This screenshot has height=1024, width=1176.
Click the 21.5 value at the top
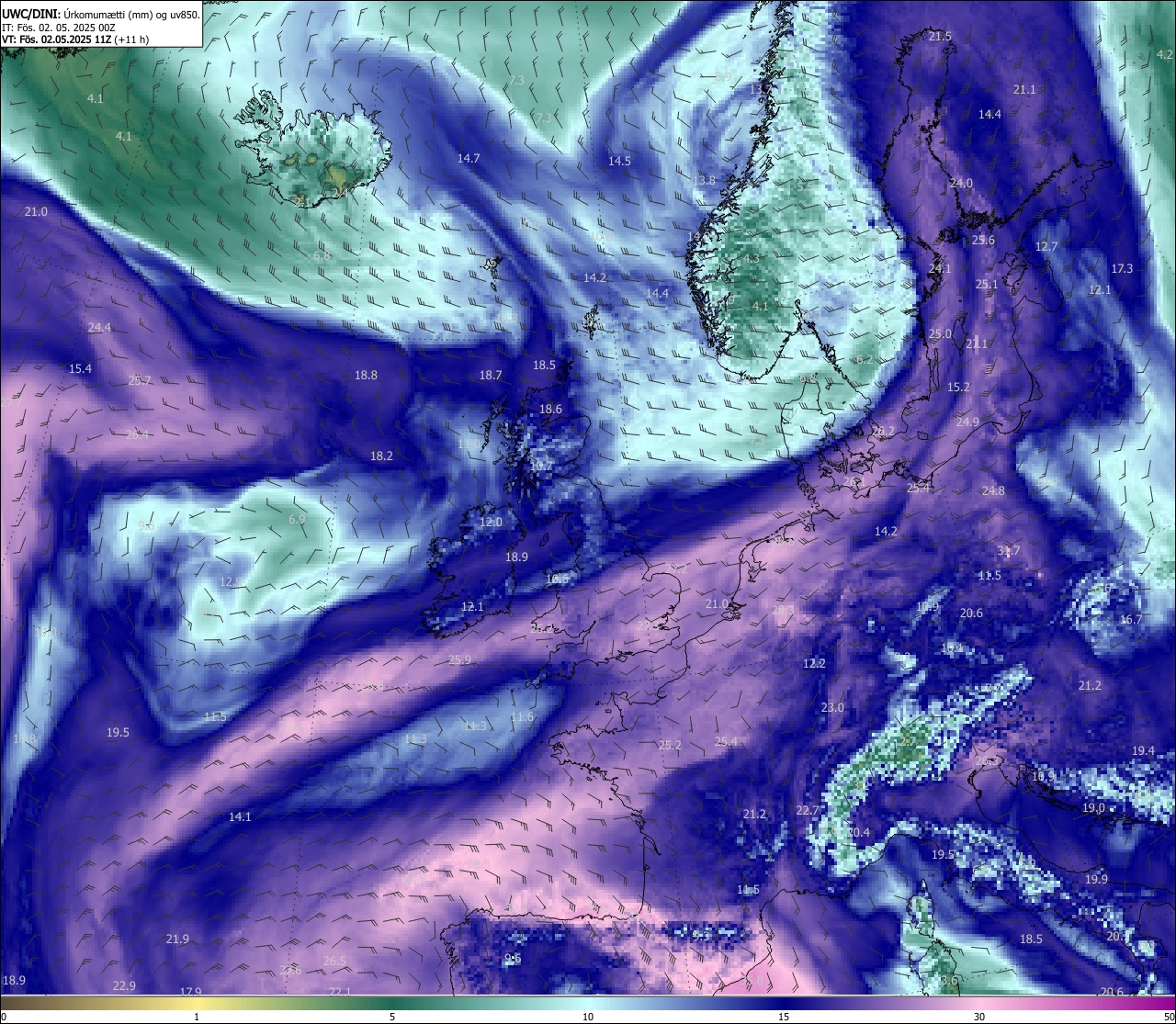coord(940,37)
